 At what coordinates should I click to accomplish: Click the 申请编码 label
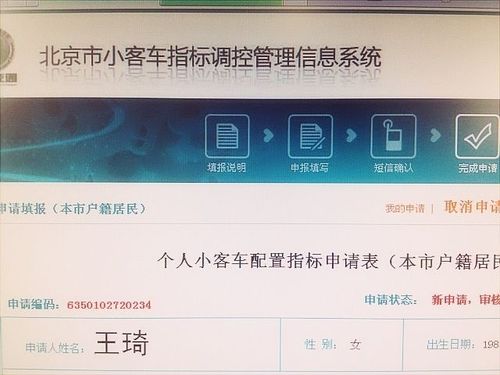click(33, 304)
